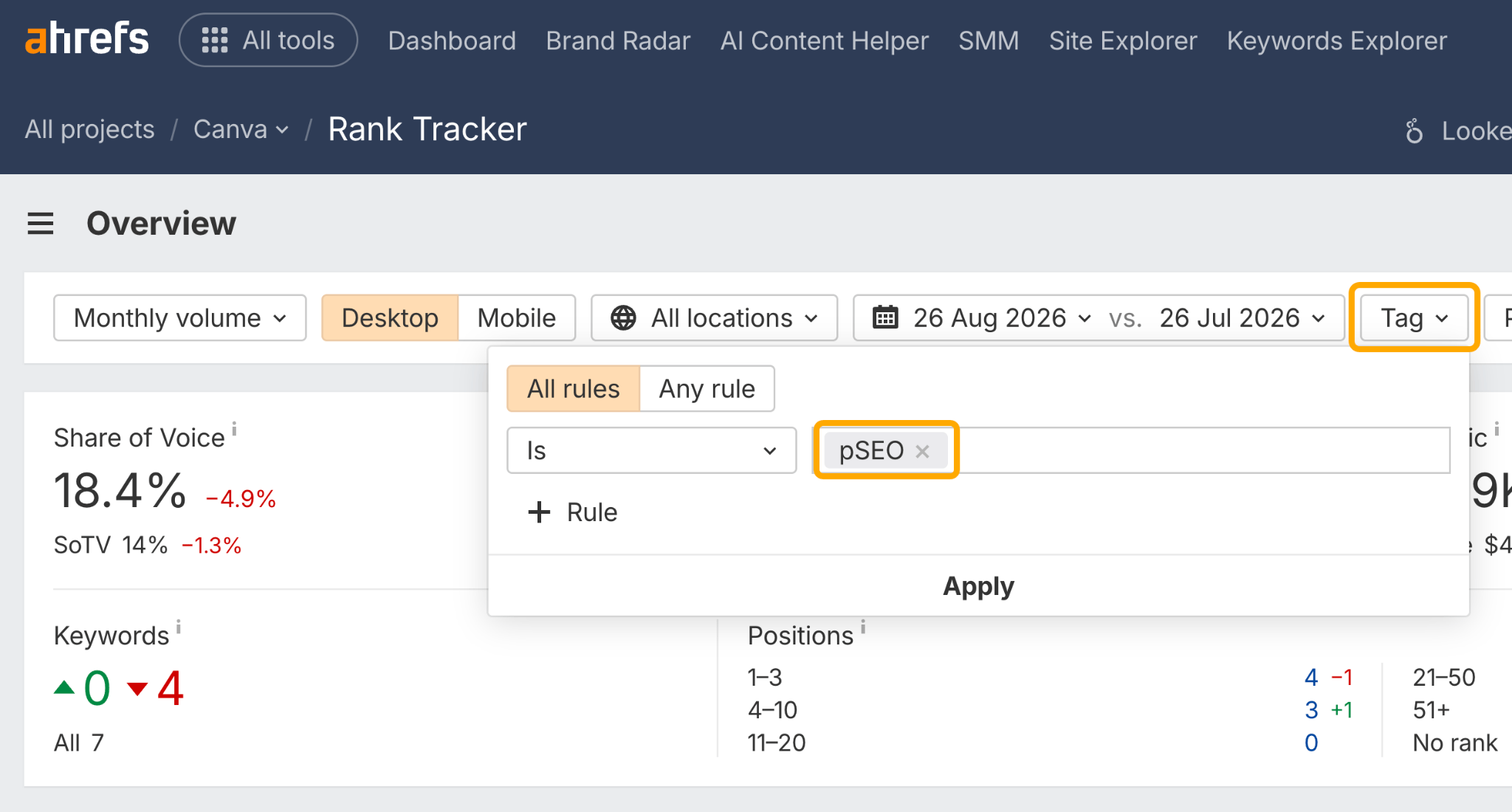Remove the pSEO tag chip
This screenshot has height=812, width=1512.
(922, 451)
